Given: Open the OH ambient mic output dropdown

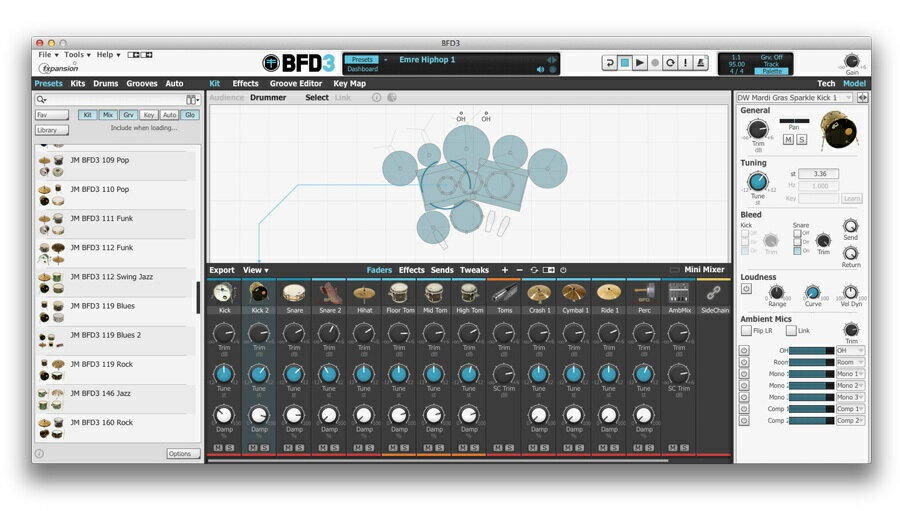Looking at the screenshot, I should click(x=849, y=350).
